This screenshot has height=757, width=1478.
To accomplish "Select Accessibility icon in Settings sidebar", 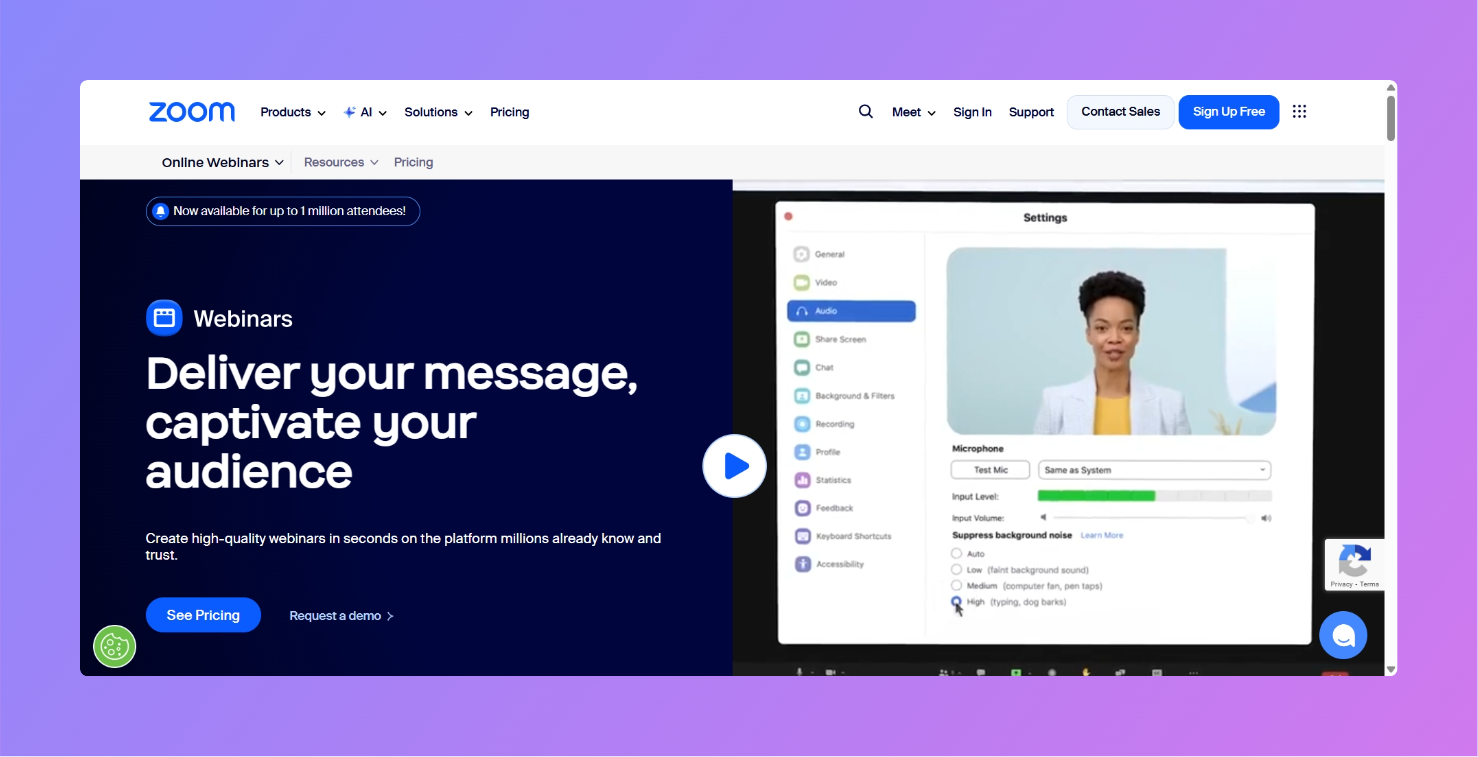I will 801,564.
